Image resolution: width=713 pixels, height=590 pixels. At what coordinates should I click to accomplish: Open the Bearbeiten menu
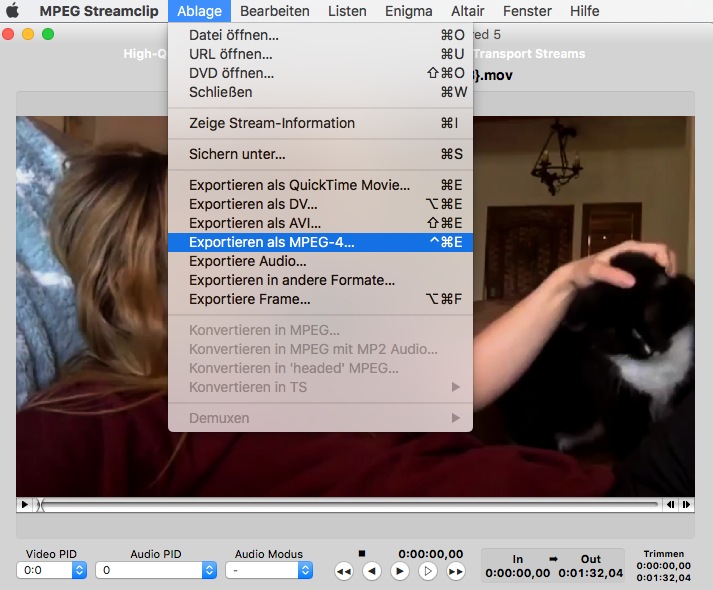[275, 10]
